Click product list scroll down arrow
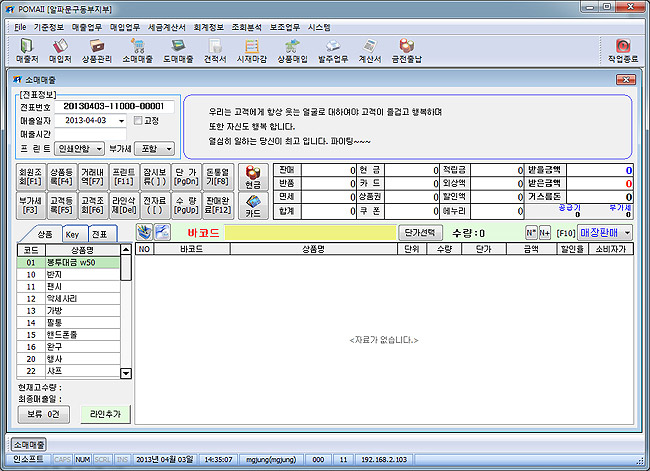This screenshot has height=471, width=650. coord(126,373)
